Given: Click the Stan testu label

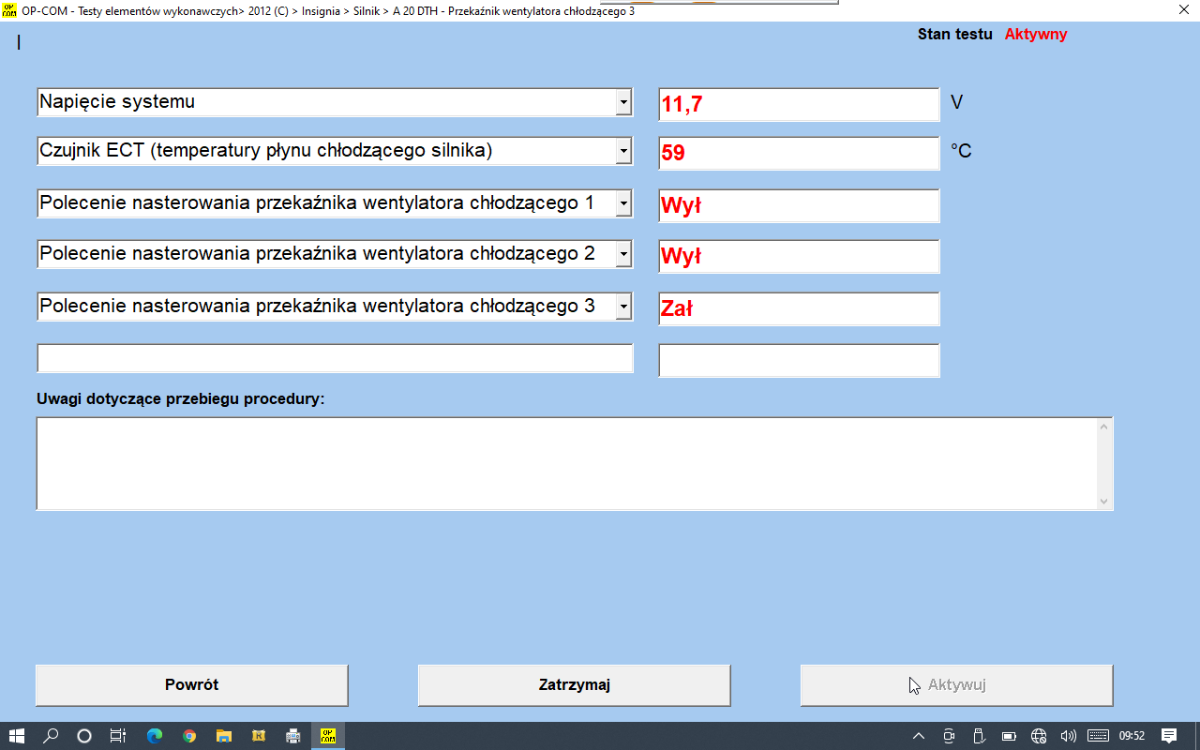Looking at the screenshot, I should pyautogui.click(x=955, y=34).
